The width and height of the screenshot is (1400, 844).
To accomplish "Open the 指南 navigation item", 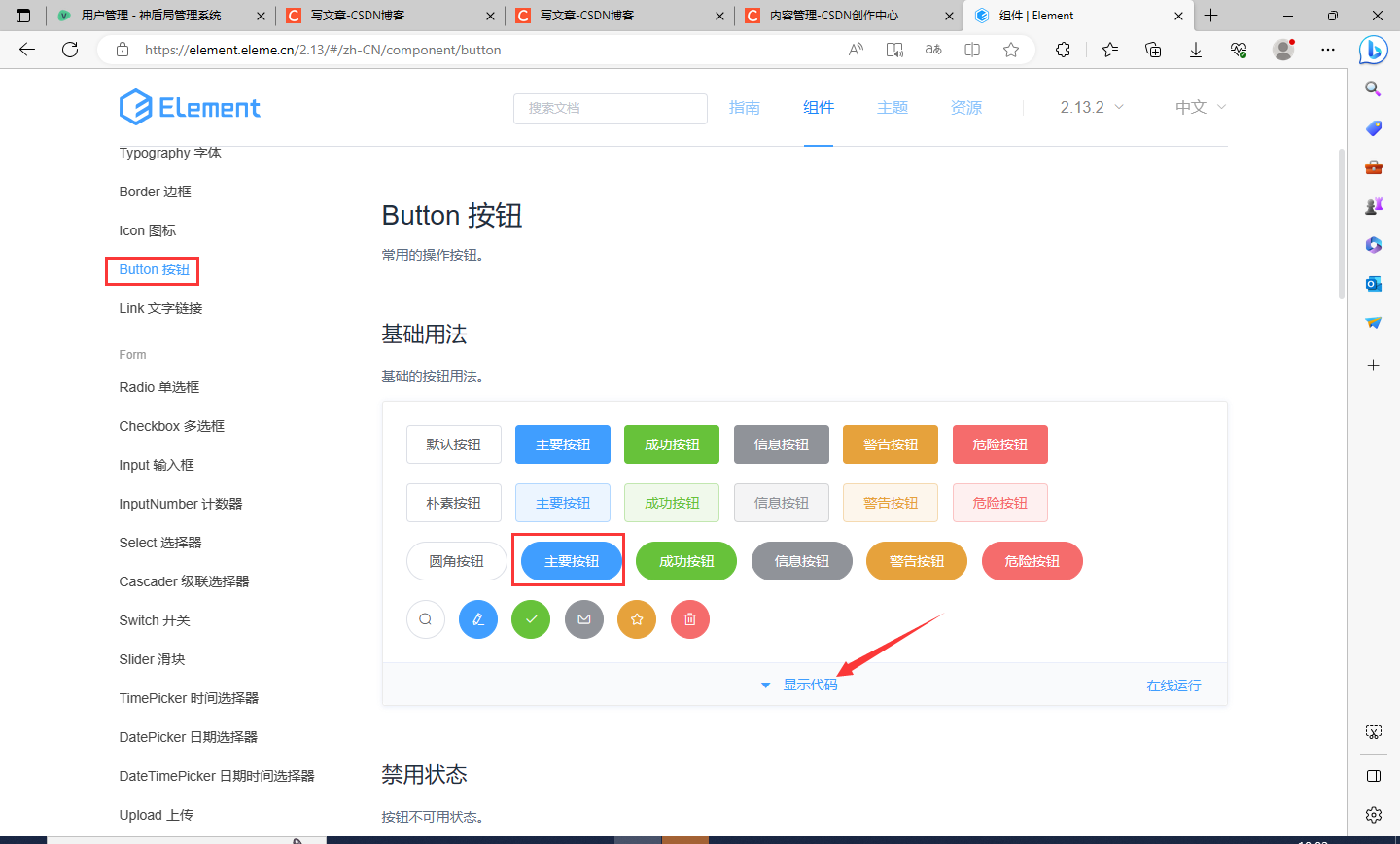I will coord(745,107).
